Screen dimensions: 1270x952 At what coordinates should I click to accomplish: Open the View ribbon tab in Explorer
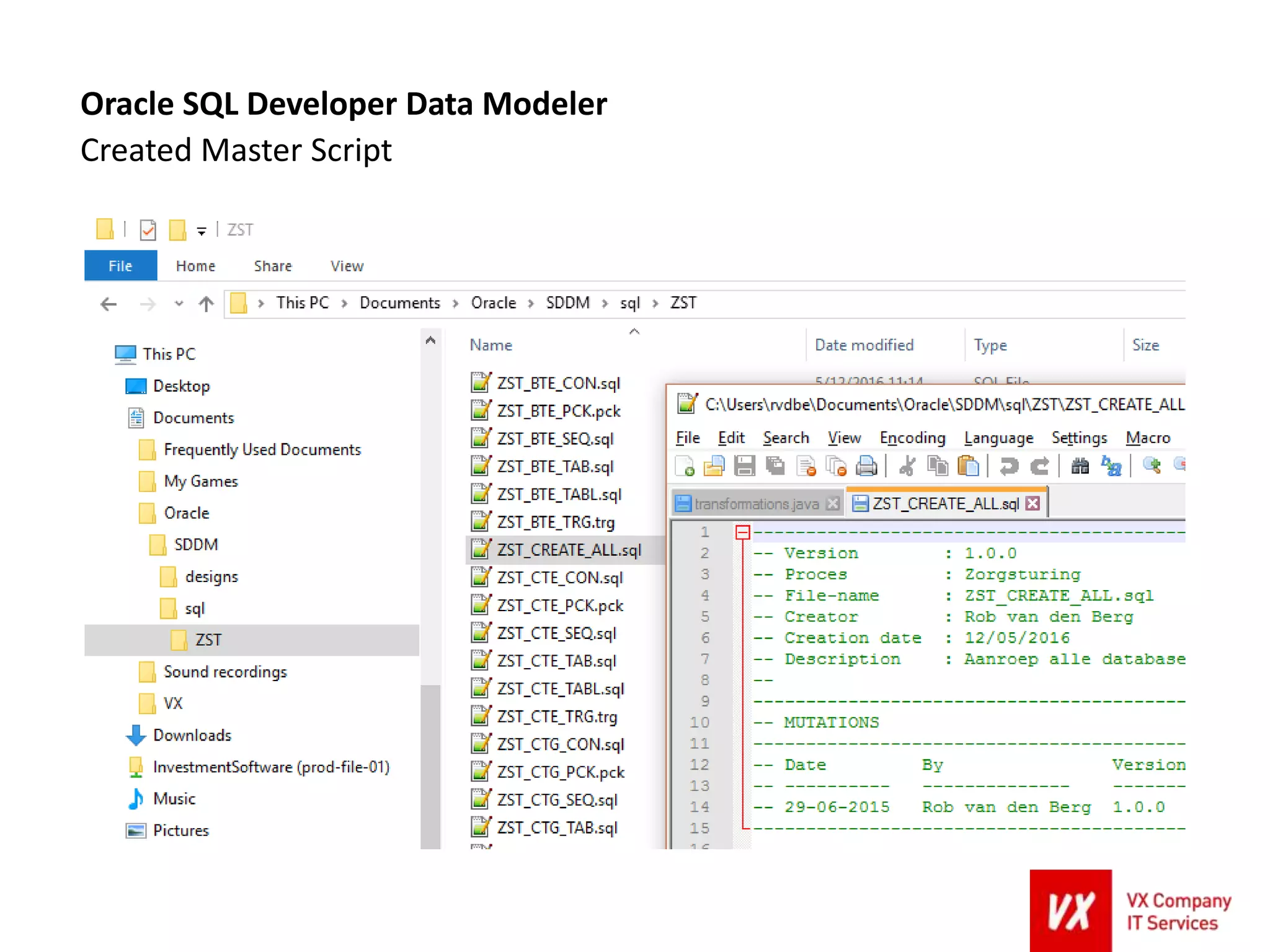347,266
